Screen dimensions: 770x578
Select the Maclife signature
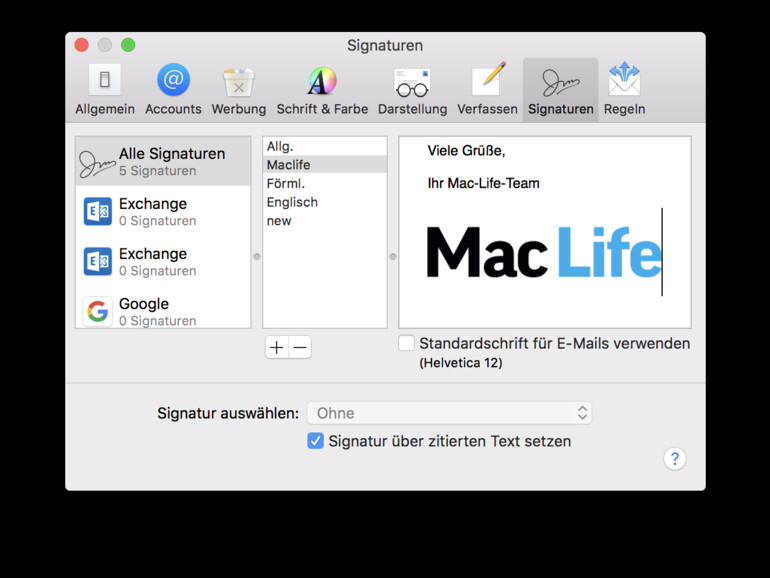coord(325,165)
